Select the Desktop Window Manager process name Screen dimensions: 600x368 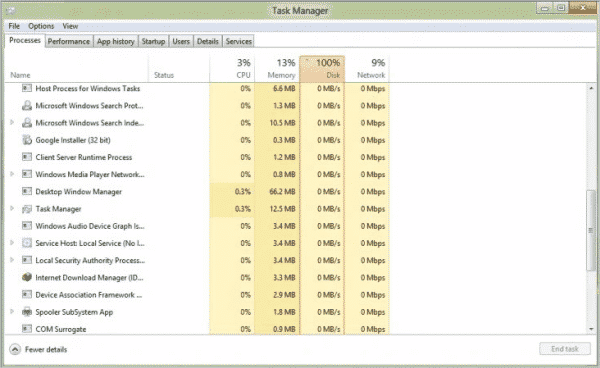(x=78, y=192)
